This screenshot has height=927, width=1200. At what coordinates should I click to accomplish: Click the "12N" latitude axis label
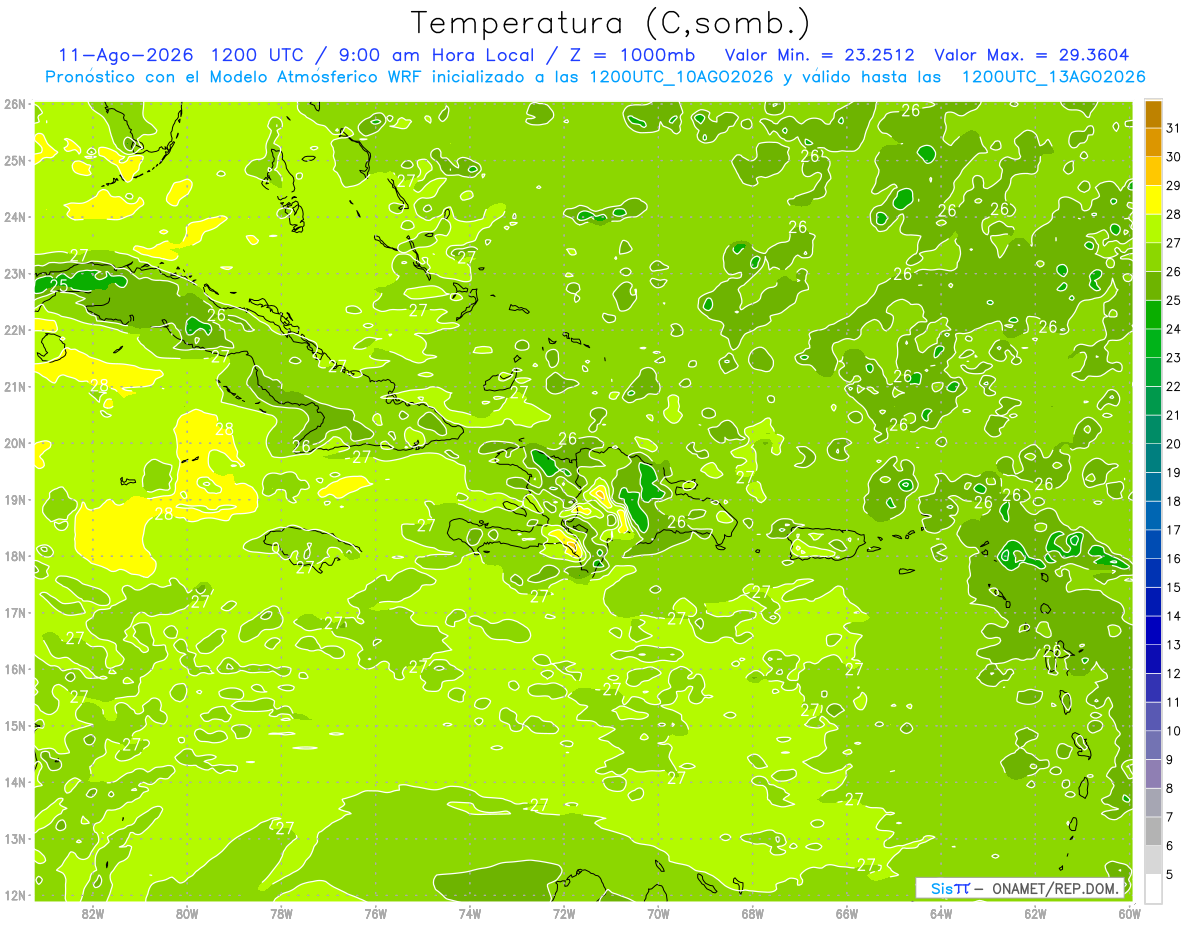point(15,895)
